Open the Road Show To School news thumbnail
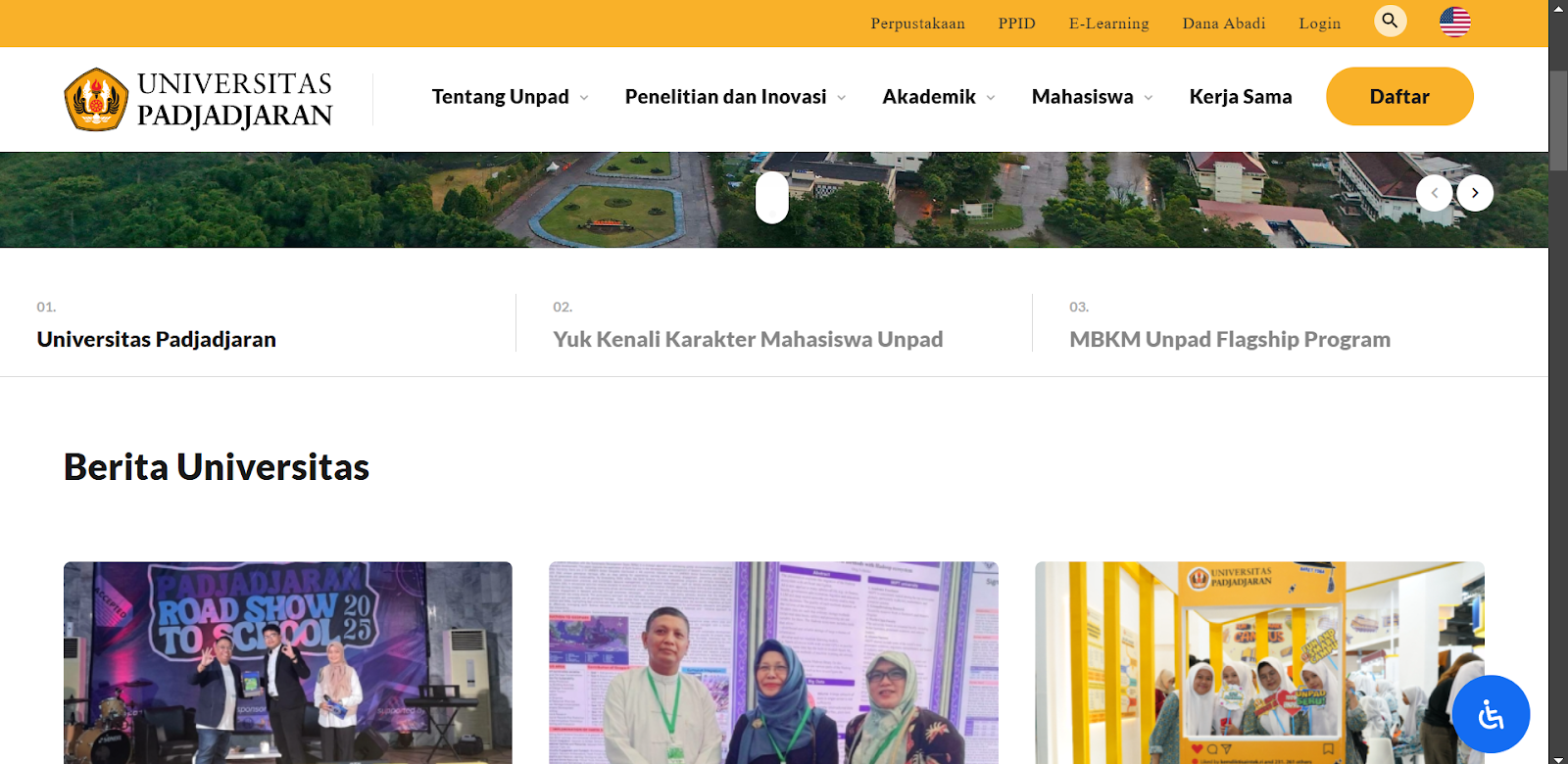1568x764 pixels. [288, 662]
